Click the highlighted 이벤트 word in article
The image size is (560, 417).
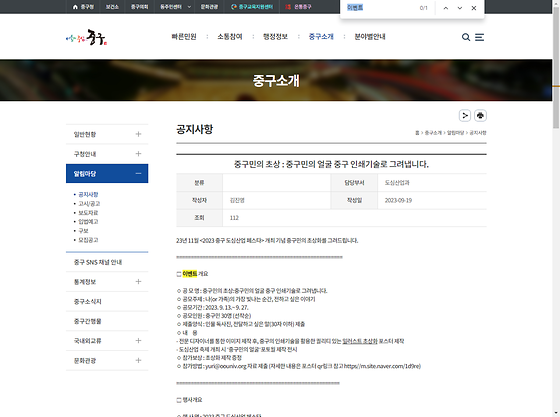[190, 274]
